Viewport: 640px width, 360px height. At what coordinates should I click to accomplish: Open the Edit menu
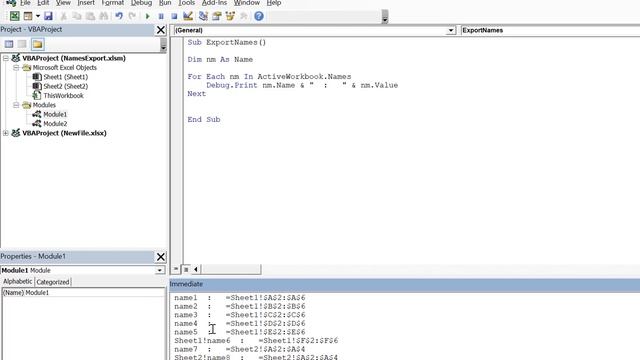click(x=43, y=3)
